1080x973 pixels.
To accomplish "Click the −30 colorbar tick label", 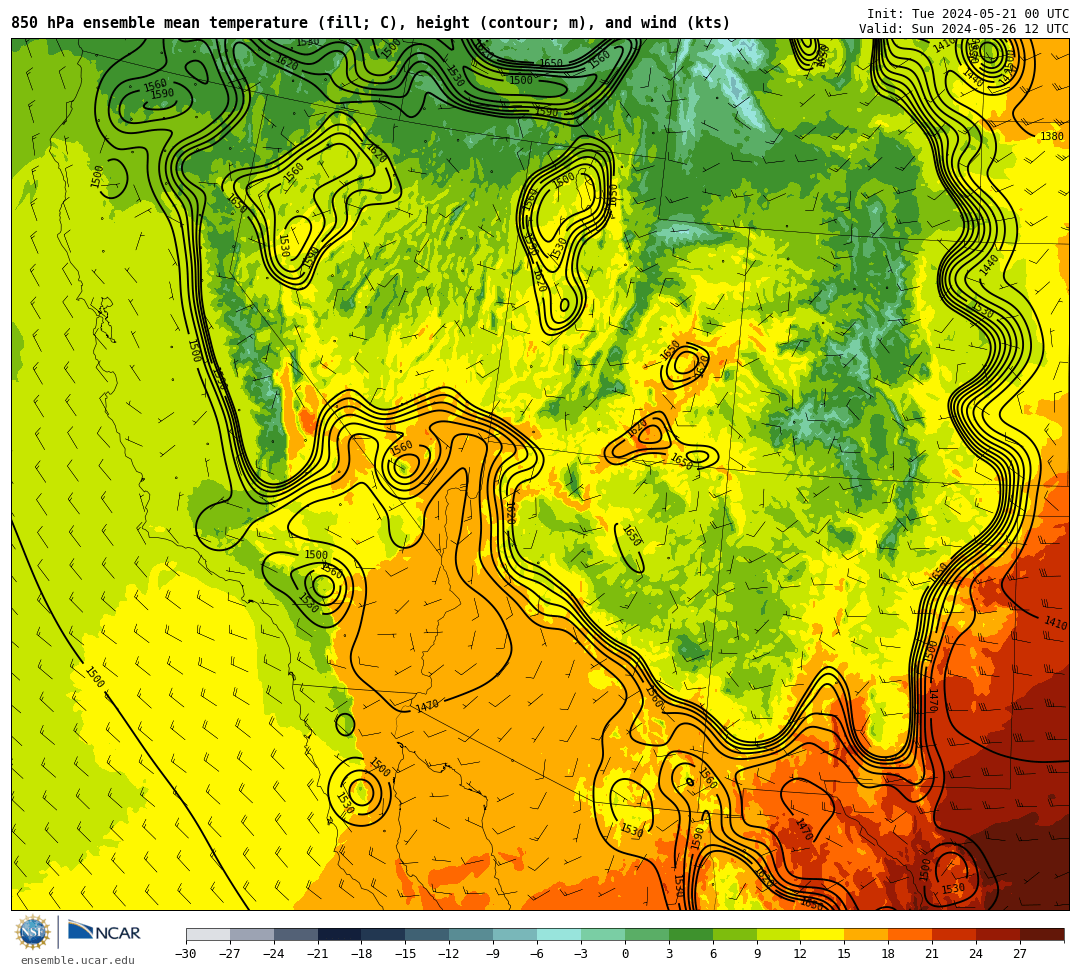I will [186, 954].
